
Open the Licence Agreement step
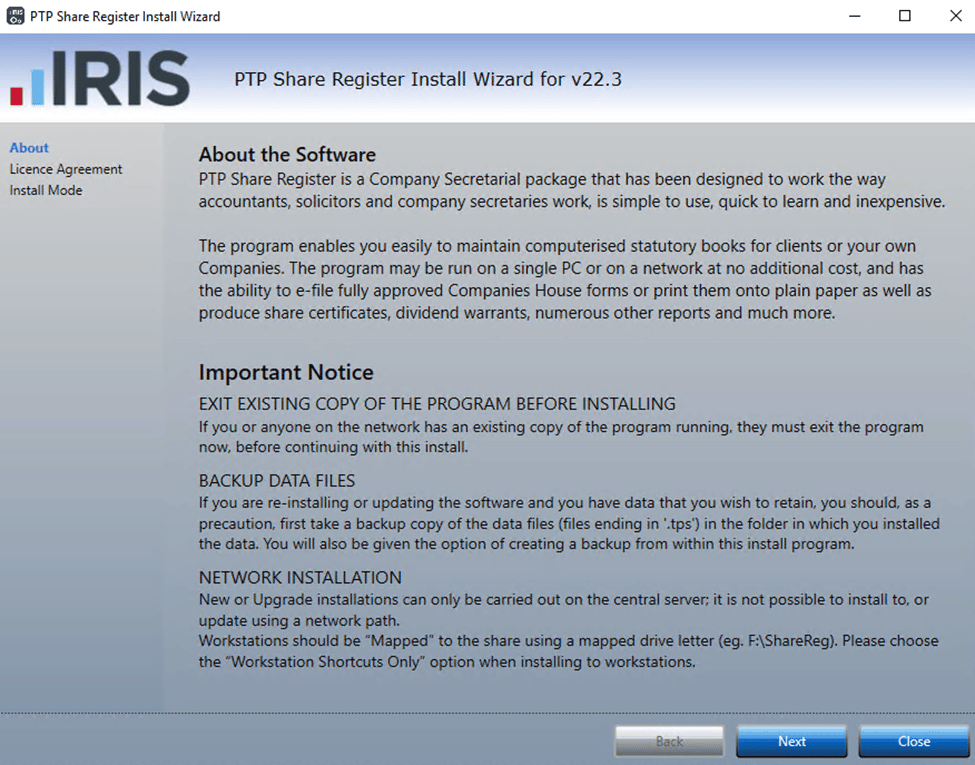coord(66,169)
